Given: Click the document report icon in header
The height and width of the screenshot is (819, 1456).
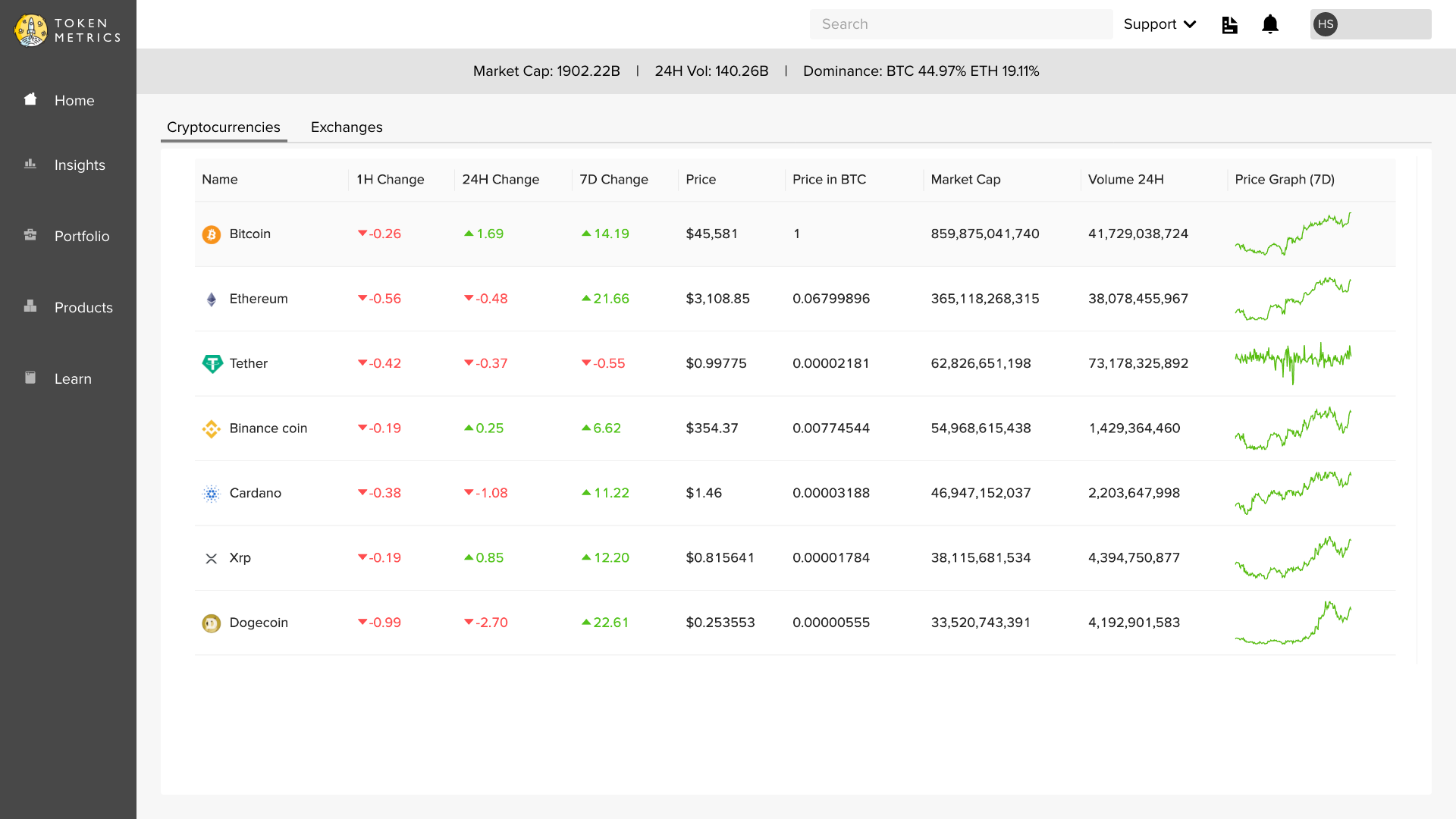Looking at the screenshot, I should tap(1229, 25).
